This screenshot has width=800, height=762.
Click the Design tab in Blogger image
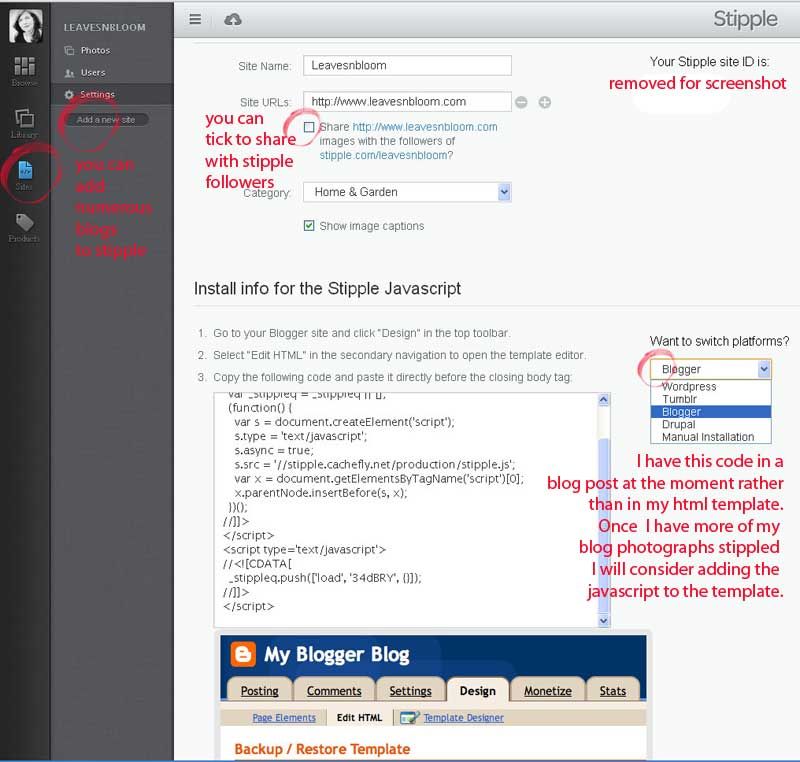pyautogui.click(x=478, y=691)
